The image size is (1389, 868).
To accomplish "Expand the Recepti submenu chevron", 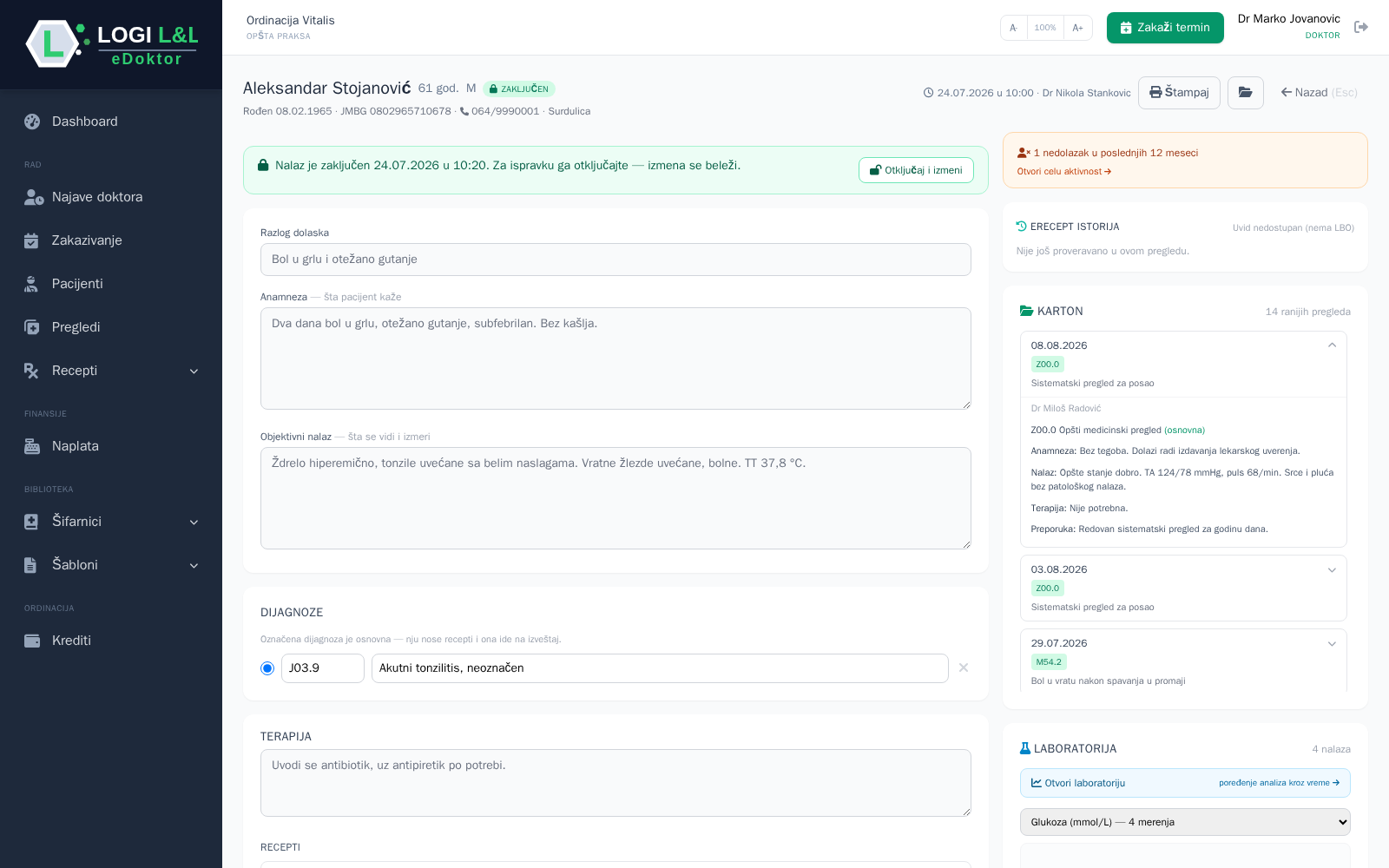I will pyautogui.click(x=194, y=371).
